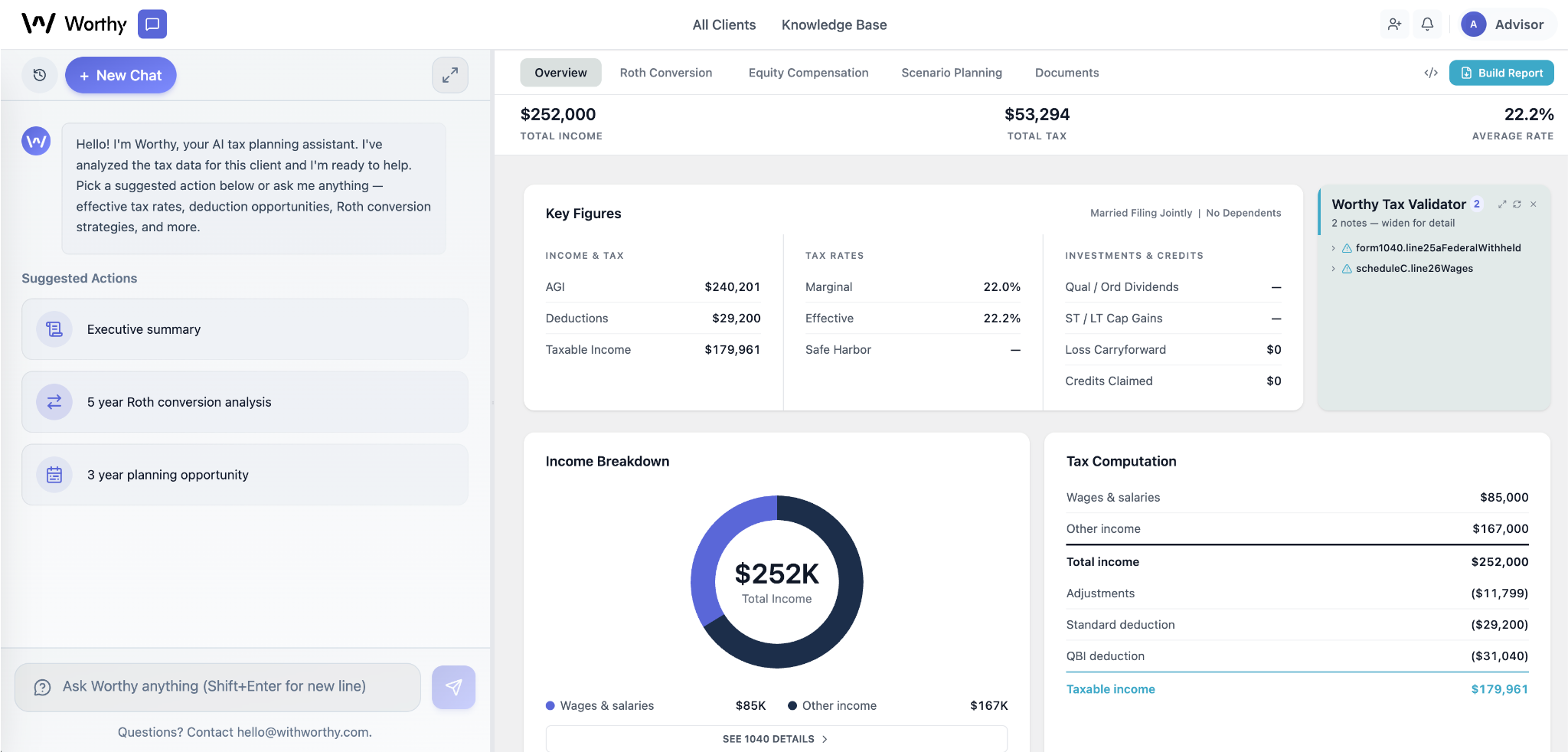
Task: Choose the 3 year planning opportunity action
Action: 245,474
